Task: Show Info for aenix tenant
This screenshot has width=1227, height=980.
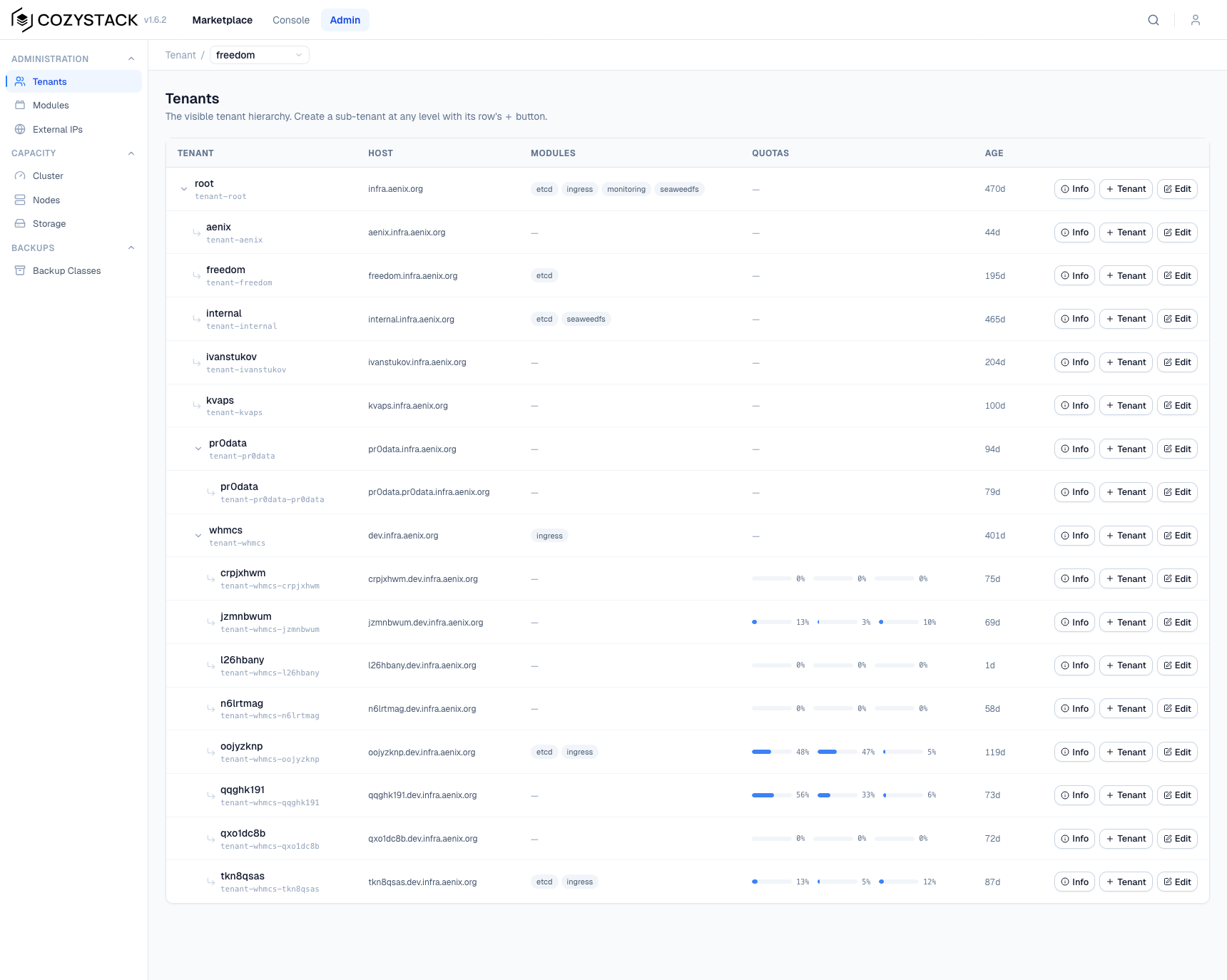Action: point(1074,233)
